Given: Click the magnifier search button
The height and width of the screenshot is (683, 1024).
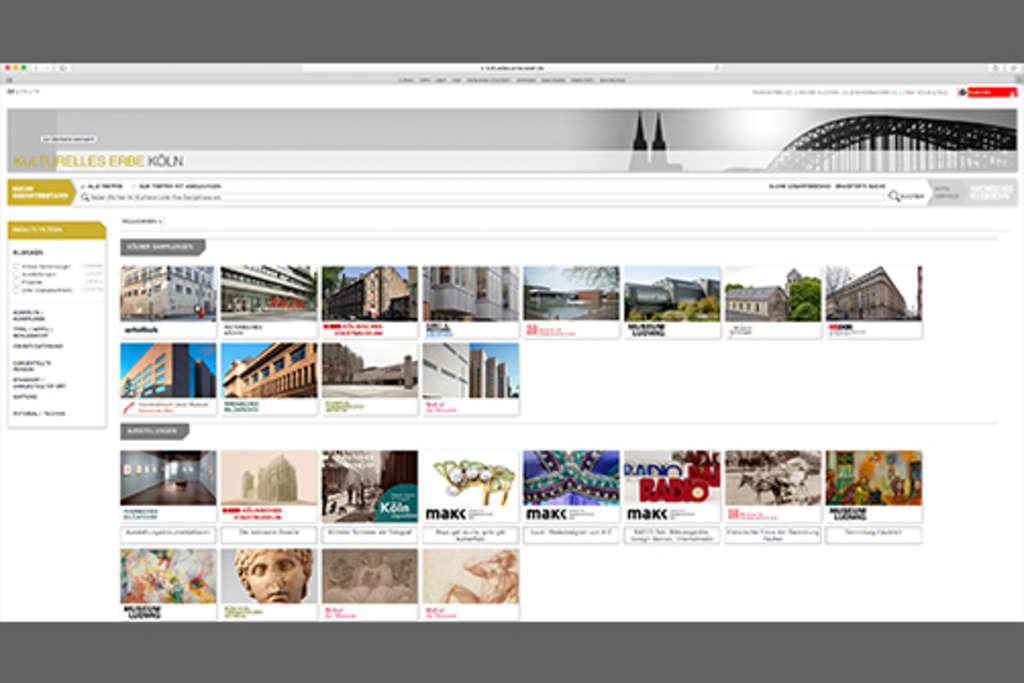Looking at the screenshot, I should coord(894,197).
